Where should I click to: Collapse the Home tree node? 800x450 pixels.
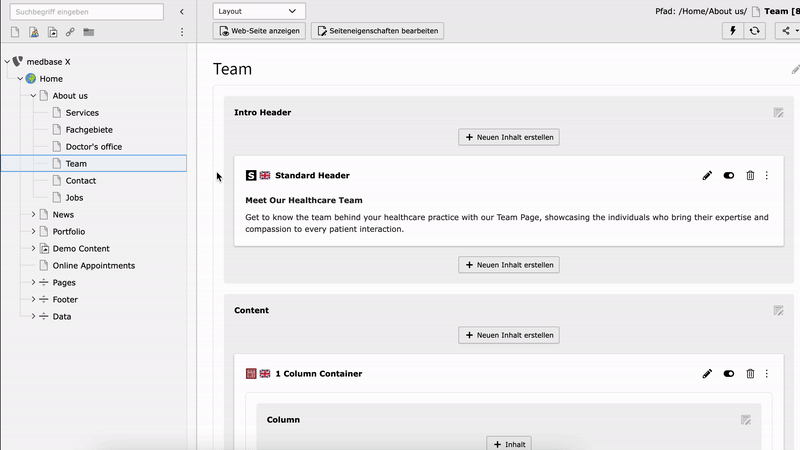tap(20, 79)
